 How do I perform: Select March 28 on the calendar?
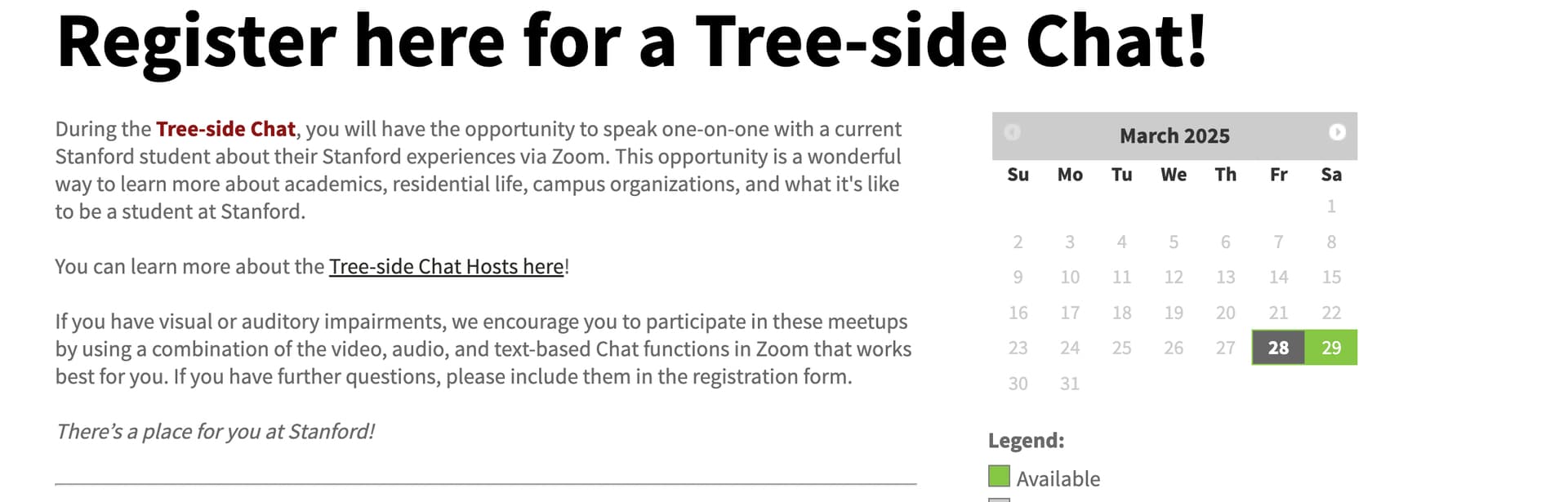[1278, 348]
